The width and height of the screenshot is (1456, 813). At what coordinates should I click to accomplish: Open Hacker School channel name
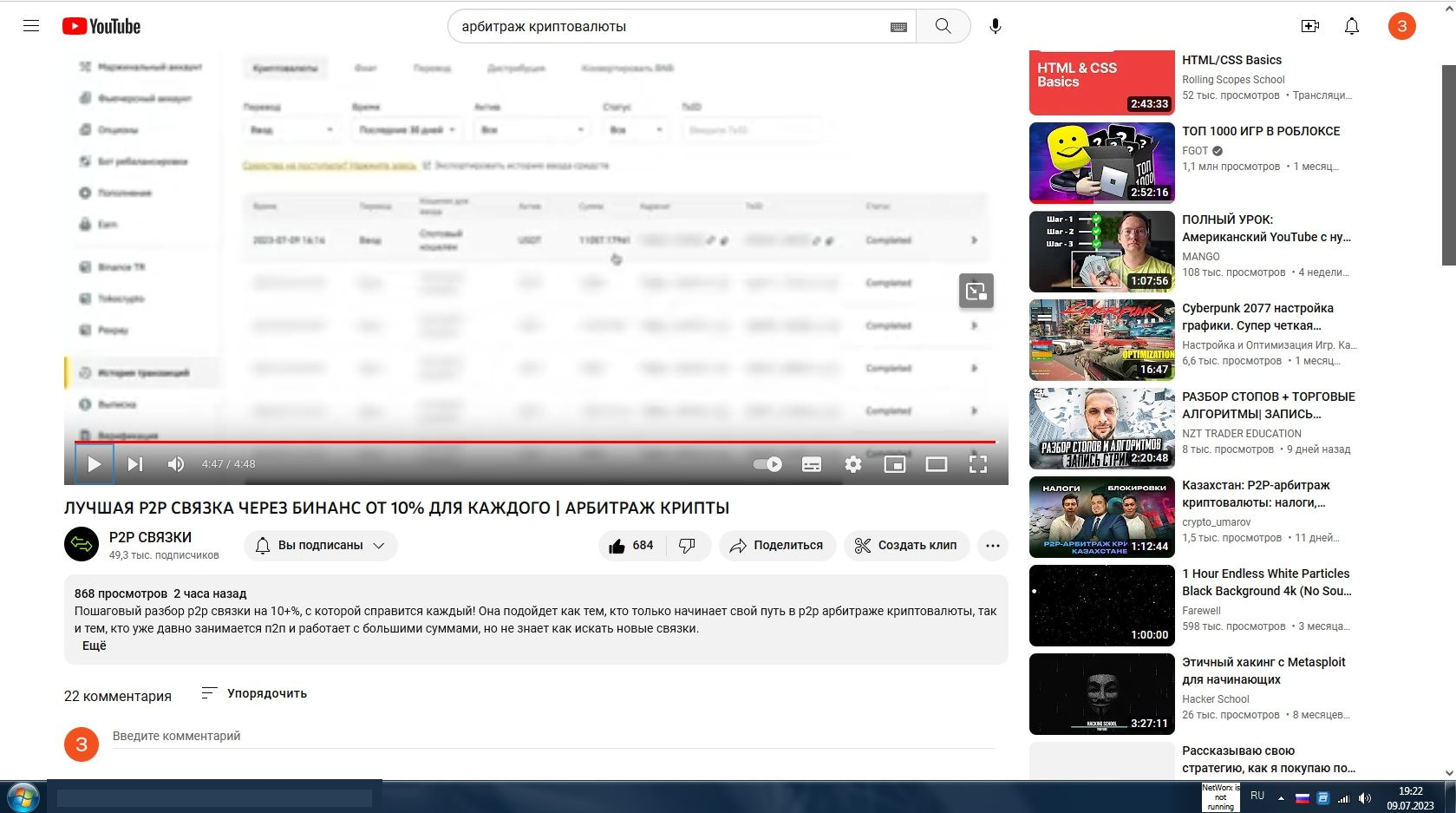[x=1215, y=699]
